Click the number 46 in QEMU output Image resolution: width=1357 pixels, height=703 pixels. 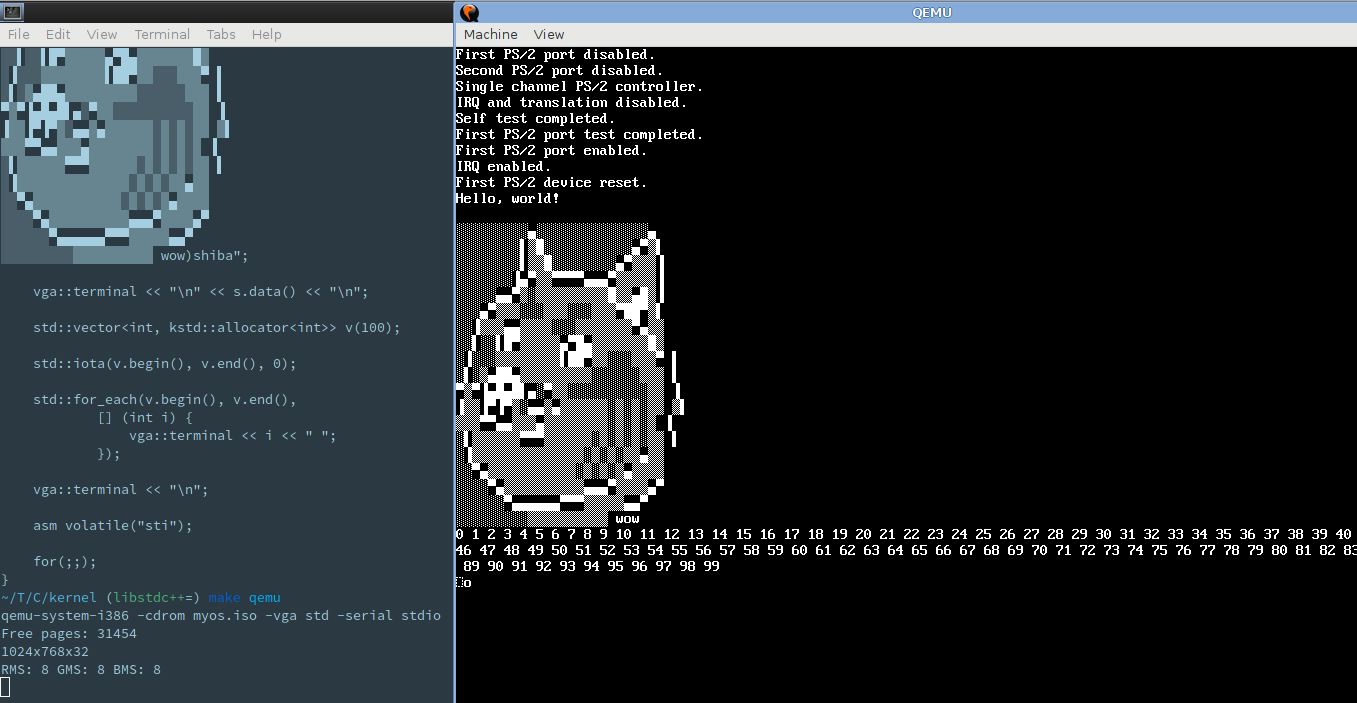coord(463,550)
